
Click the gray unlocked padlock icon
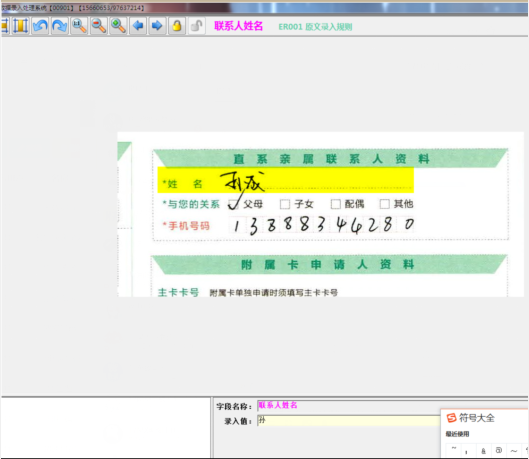coord(196,26)
